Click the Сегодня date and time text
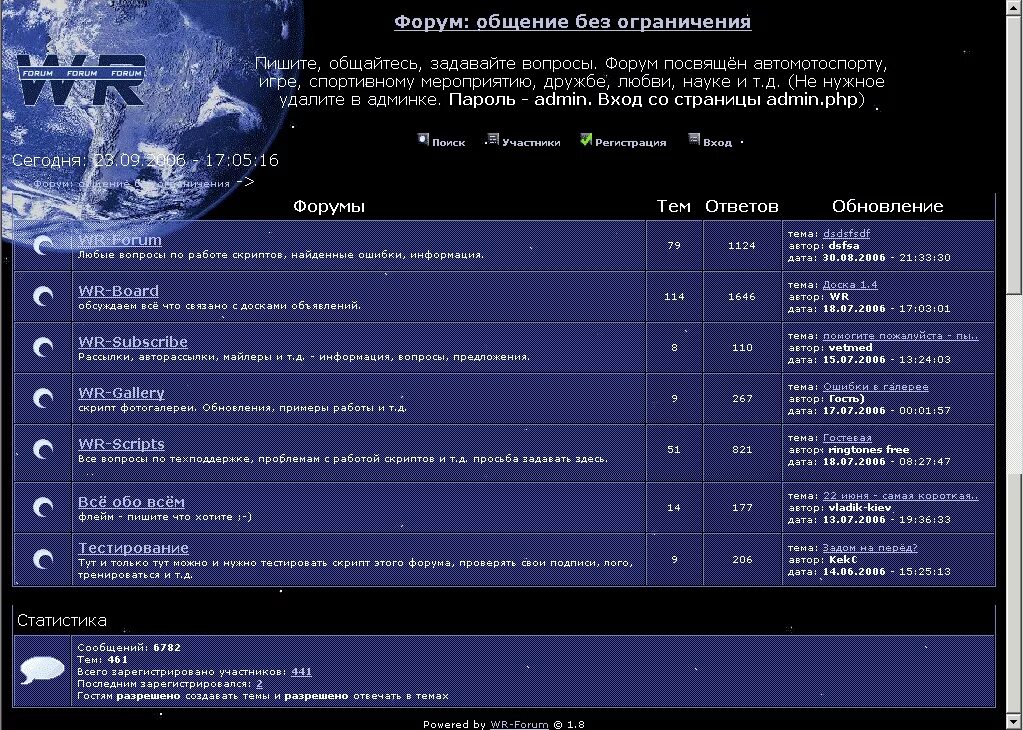Image resolution: width=1023 pixels, height=730 pixels. (145, 160)
